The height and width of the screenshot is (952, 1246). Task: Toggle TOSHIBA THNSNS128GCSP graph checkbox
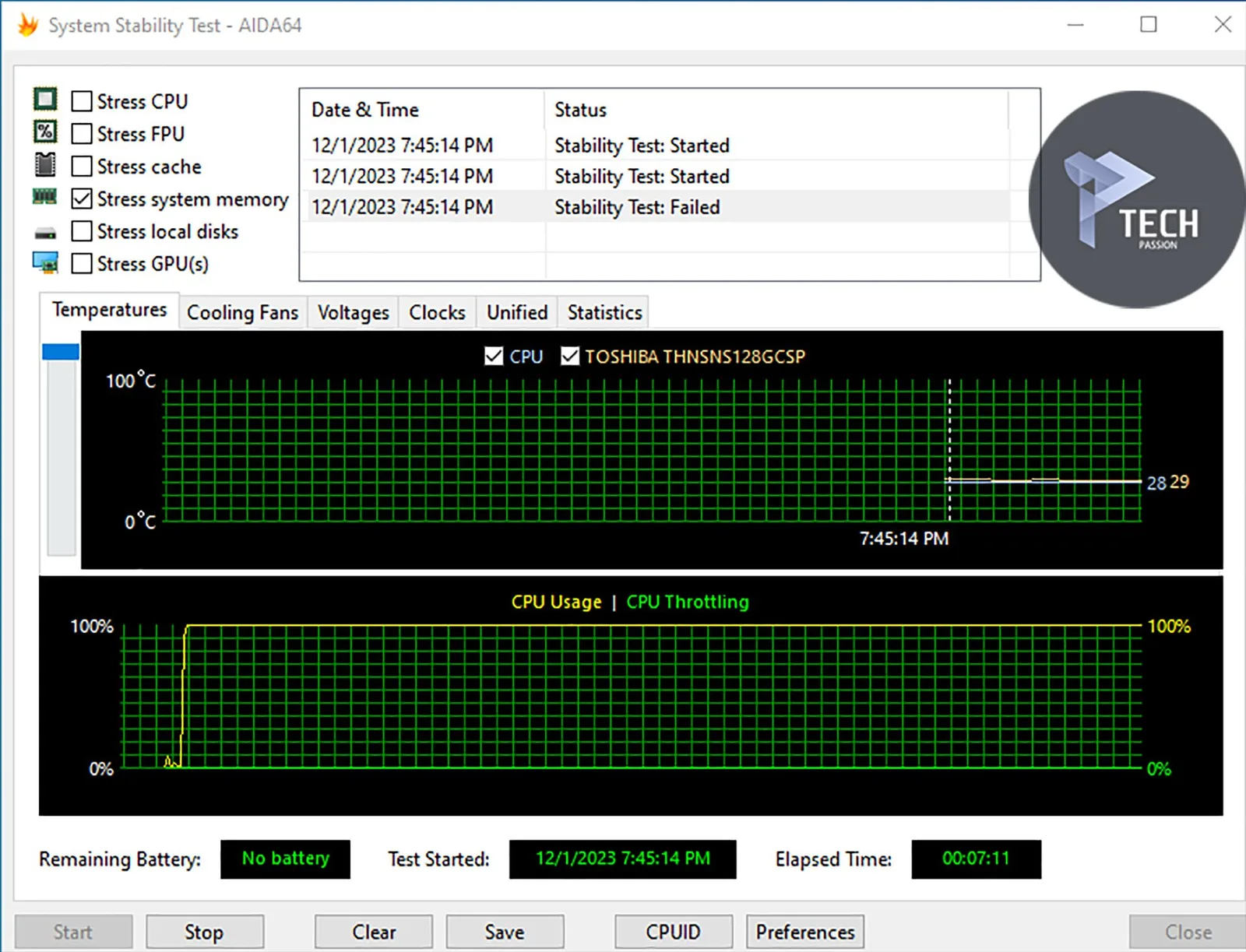pyautogui.click(x=570, y=357)
